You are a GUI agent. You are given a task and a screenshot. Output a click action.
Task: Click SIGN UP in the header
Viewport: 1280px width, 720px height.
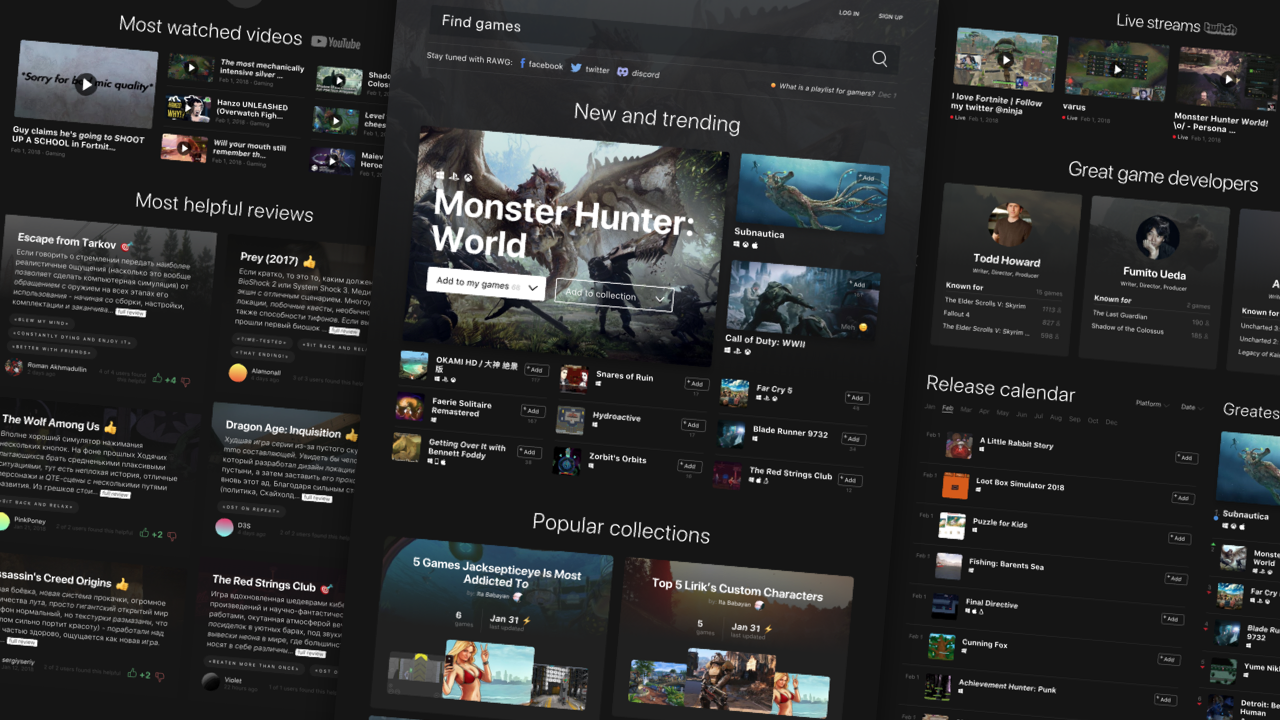[x=890, y=17]
